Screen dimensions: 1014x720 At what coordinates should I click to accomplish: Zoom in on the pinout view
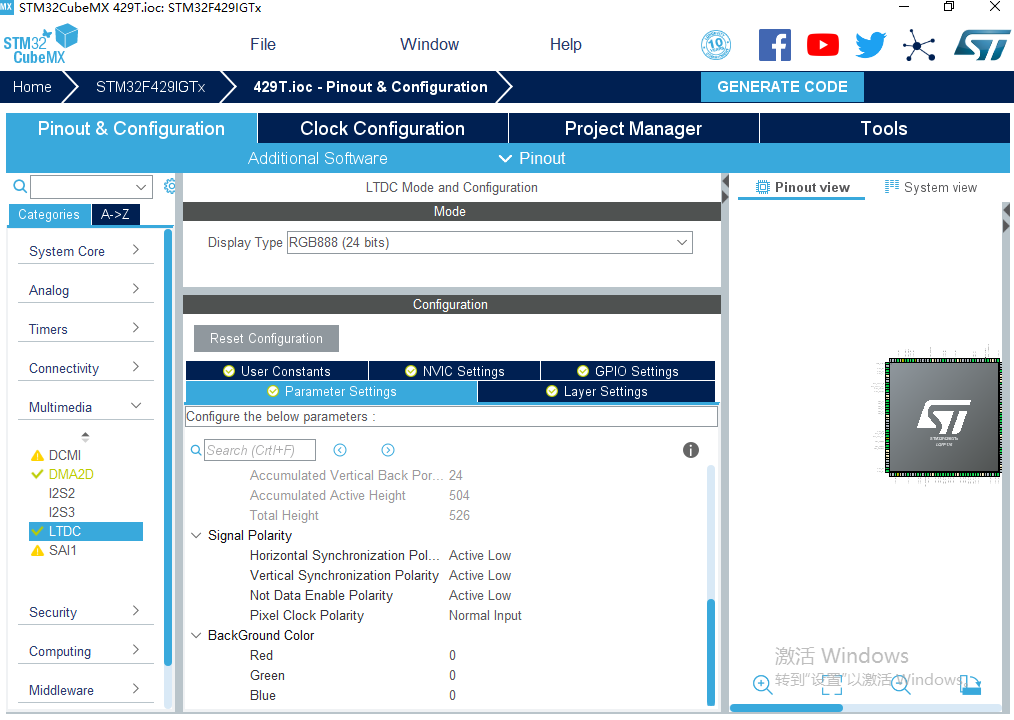tap(762, 684)
